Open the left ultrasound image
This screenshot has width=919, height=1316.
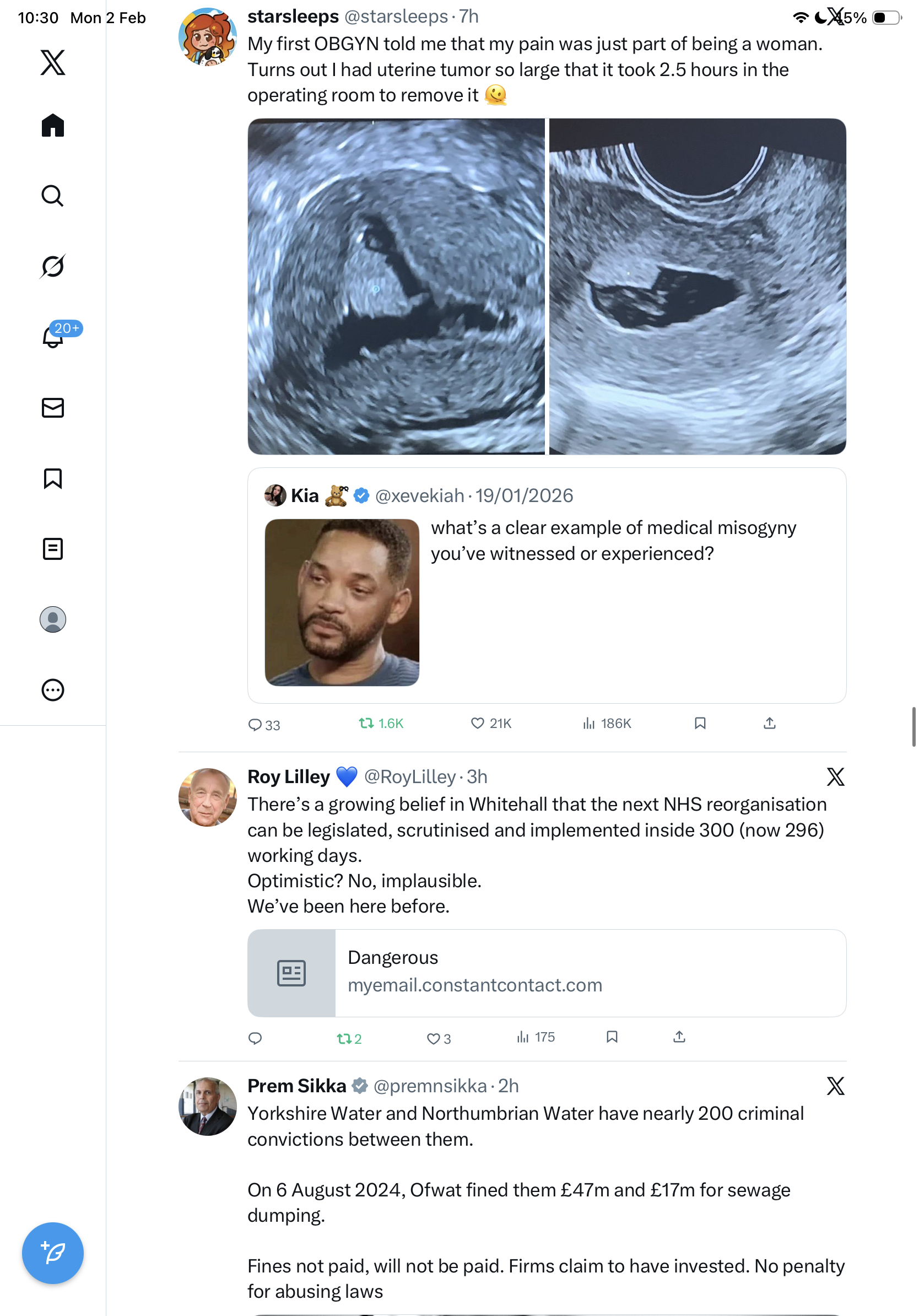tap(396, 286)
